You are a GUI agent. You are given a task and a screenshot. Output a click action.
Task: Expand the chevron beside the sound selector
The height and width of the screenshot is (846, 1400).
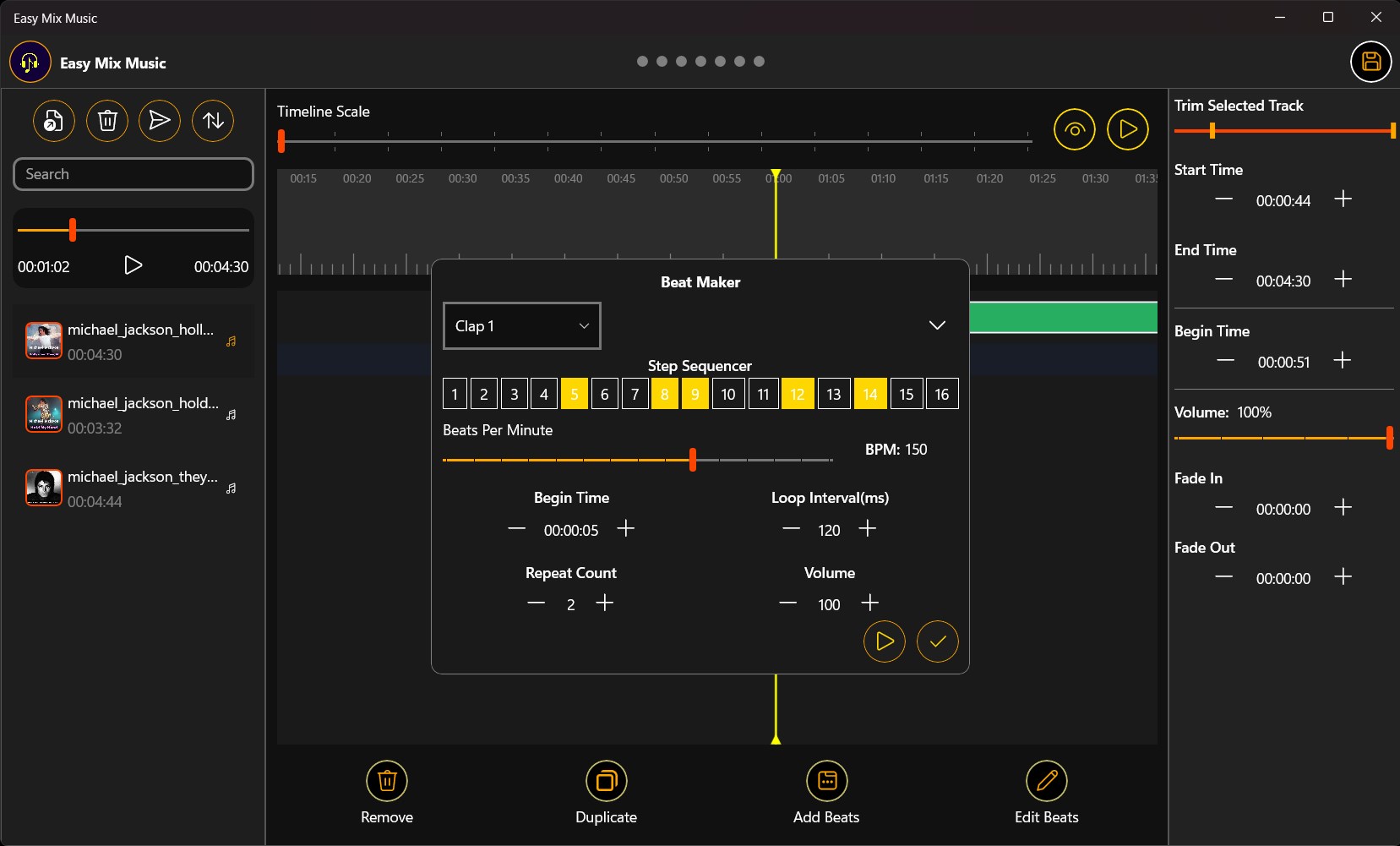(937, 325)
